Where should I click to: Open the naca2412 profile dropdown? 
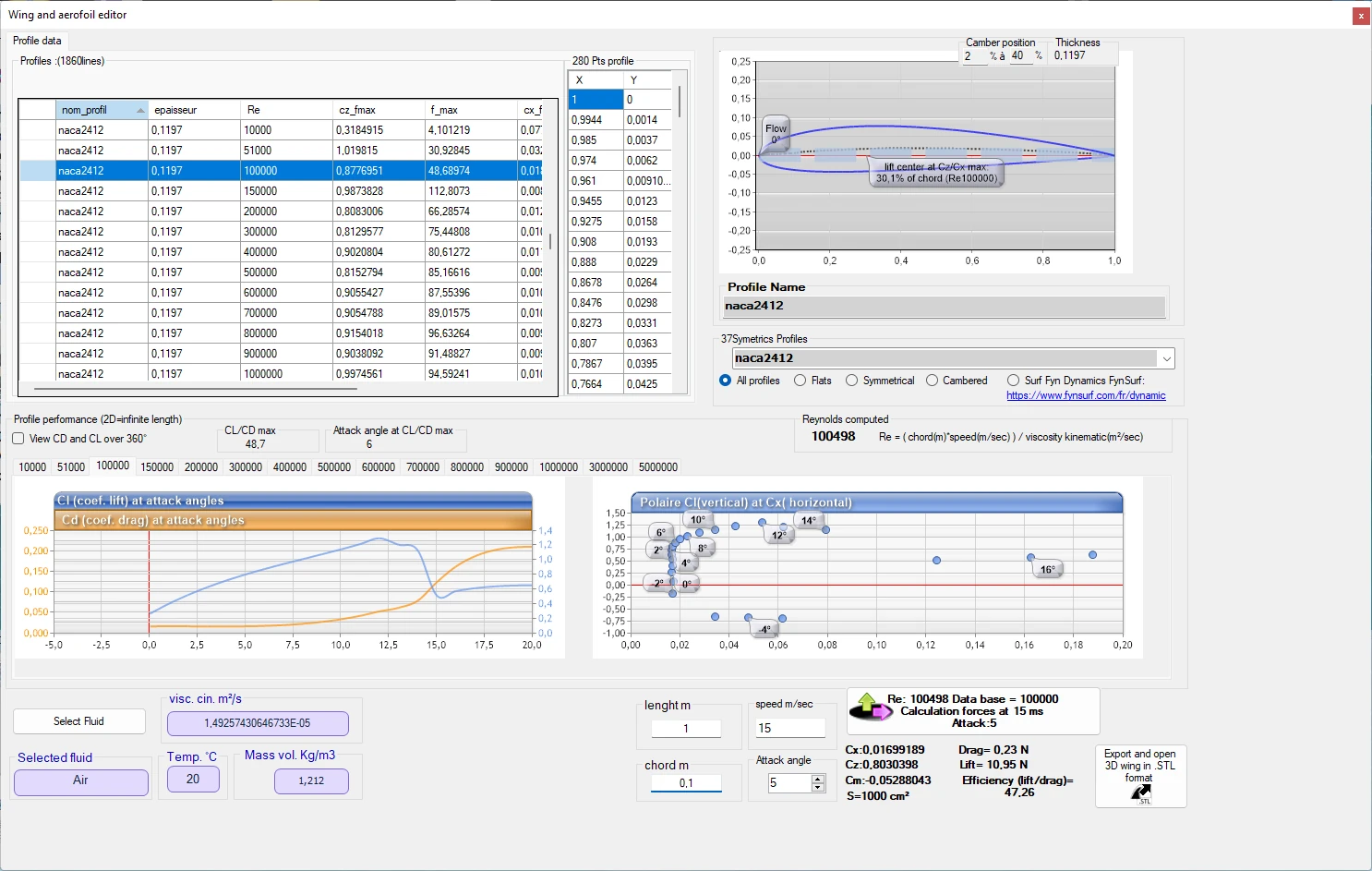tap(1167, 358)
